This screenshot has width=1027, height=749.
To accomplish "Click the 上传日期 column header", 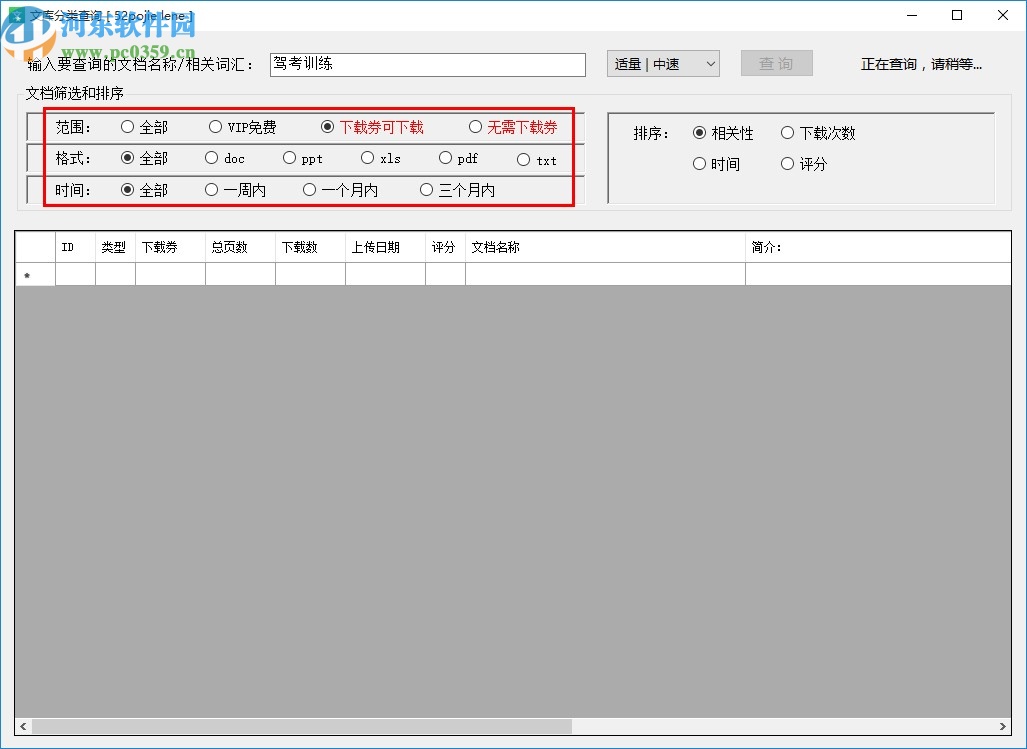I will pyautogui.click(x=386, y=247).
